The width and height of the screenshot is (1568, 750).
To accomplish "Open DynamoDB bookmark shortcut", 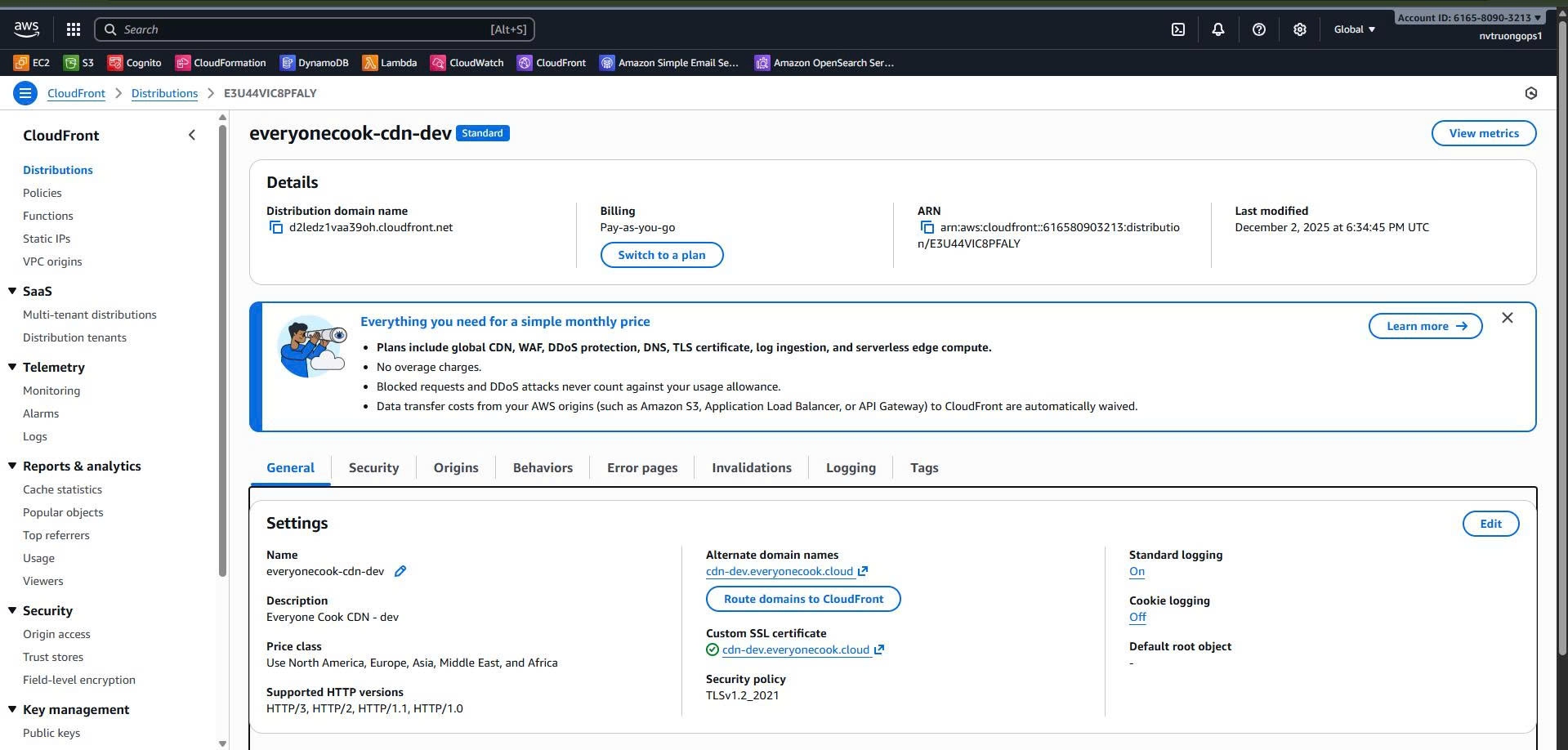I will point(315,63).
